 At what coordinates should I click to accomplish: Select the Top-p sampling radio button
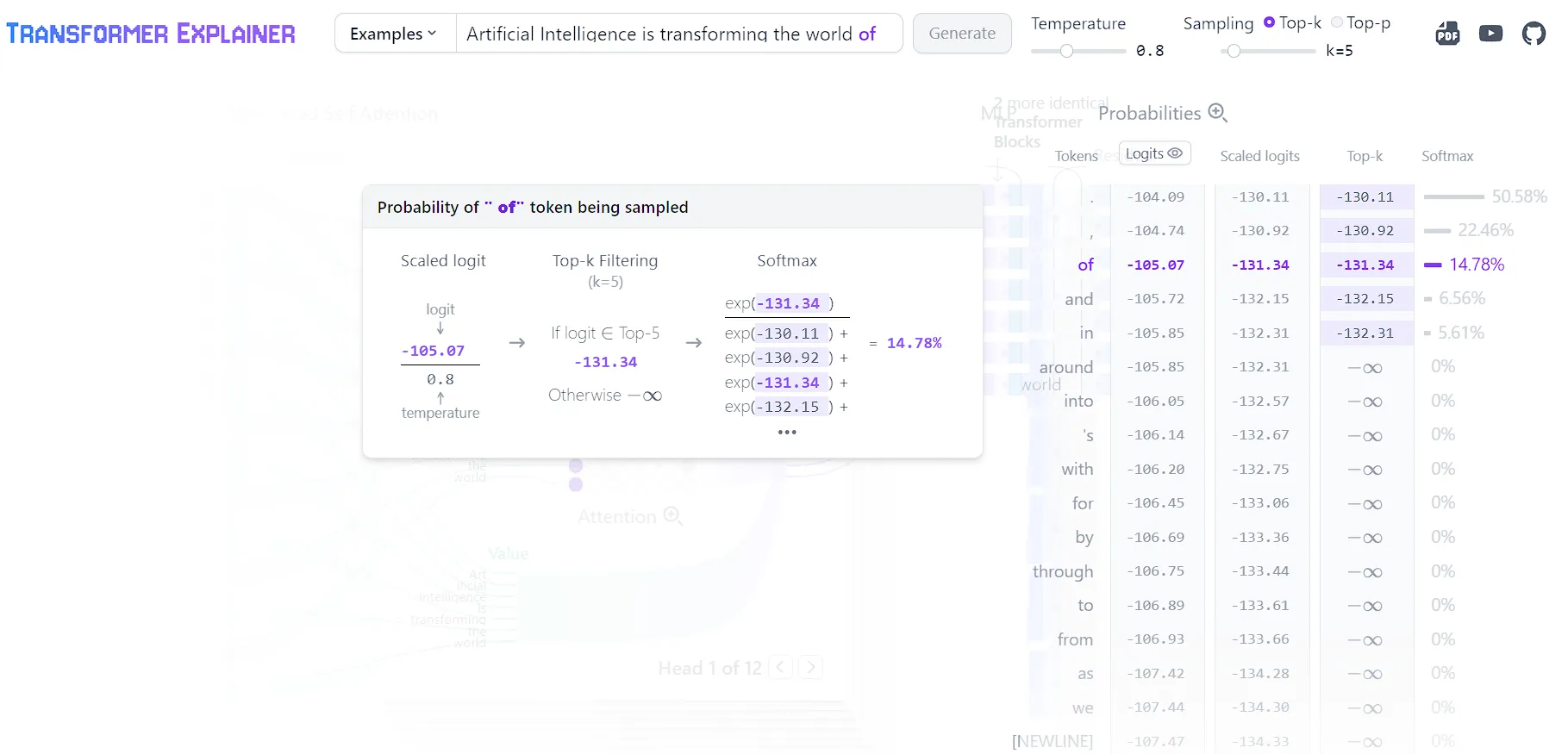[1337, 22]
